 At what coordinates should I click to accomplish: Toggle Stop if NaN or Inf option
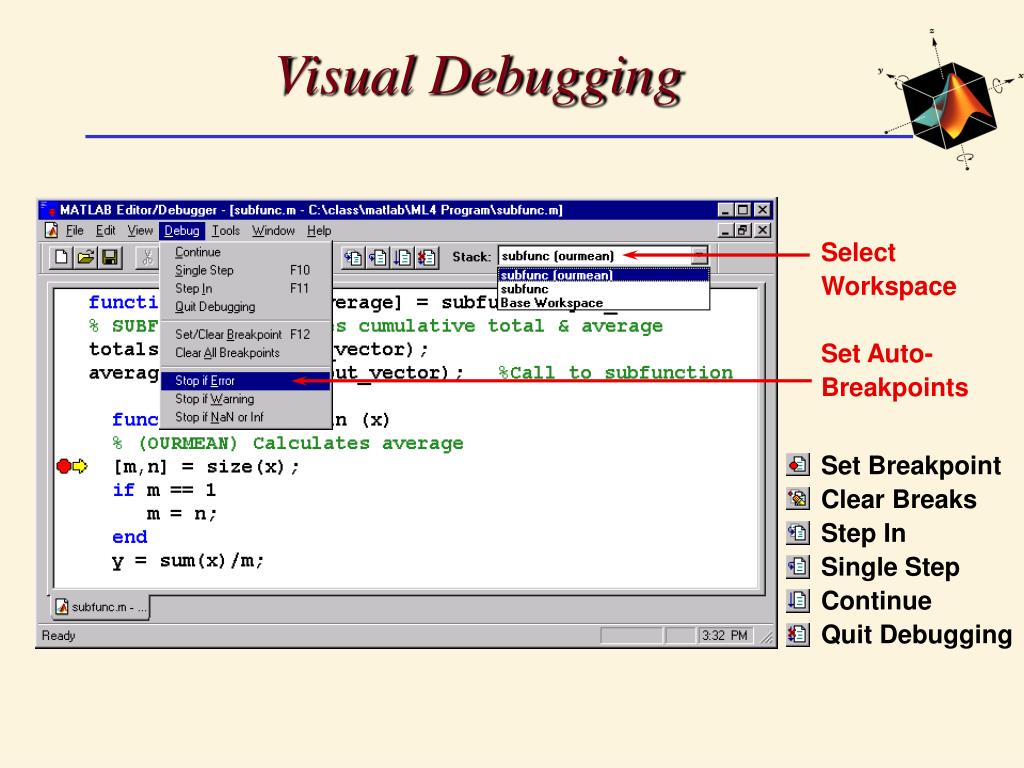(x=246, y=417)
